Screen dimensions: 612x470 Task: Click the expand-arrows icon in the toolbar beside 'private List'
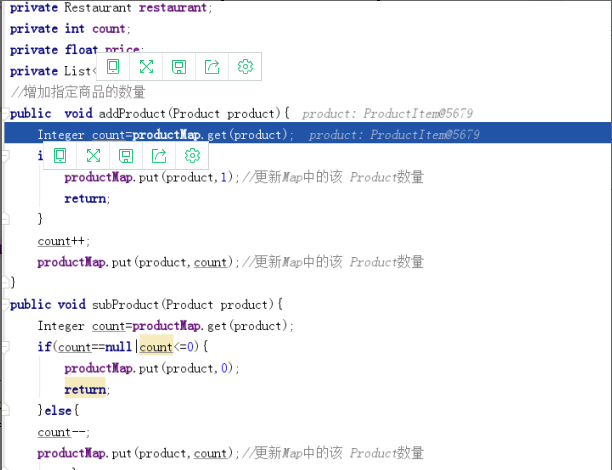pos(146,67)
